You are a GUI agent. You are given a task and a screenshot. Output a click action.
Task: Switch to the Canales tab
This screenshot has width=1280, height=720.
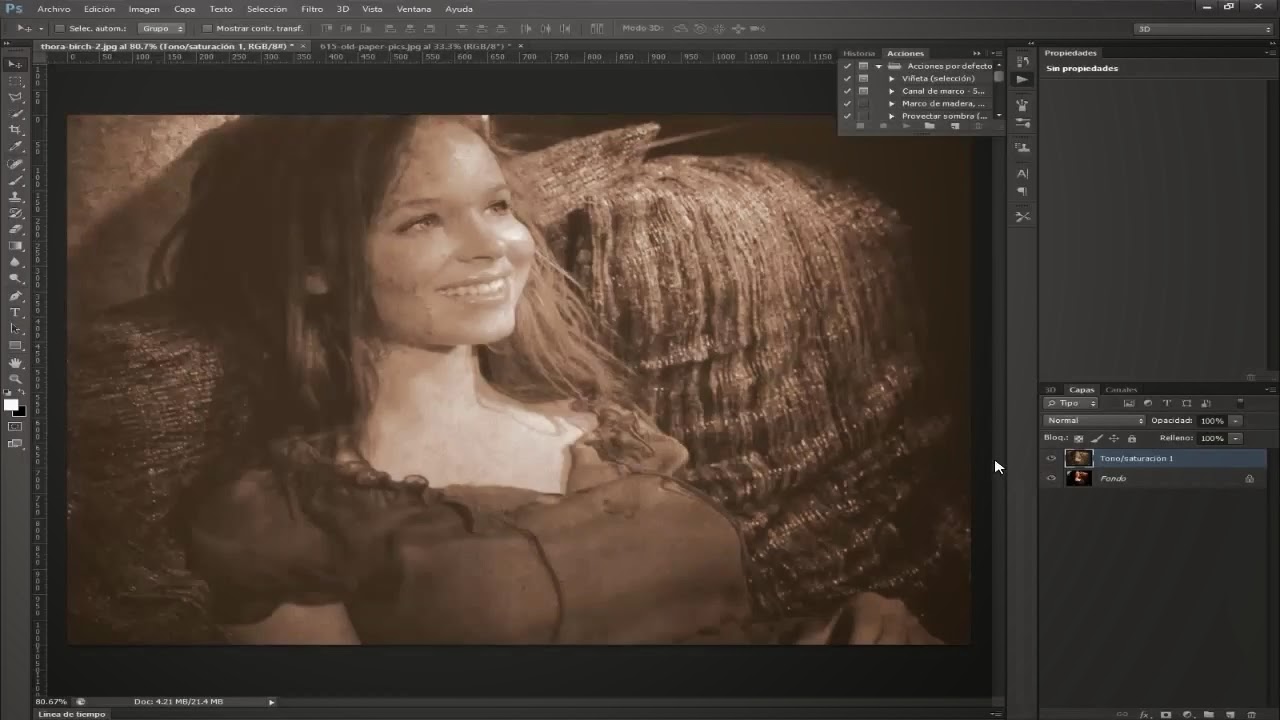tap(1121, 390)
